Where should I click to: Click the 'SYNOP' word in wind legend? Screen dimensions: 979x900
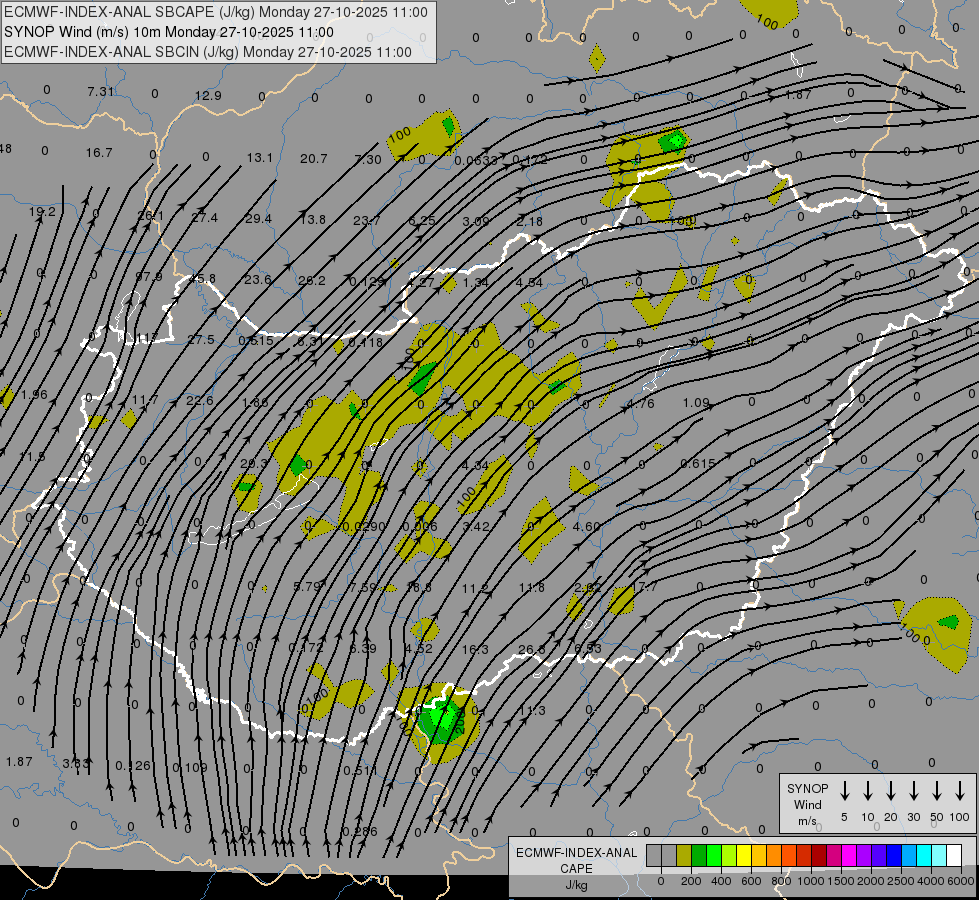click(807, 788)
